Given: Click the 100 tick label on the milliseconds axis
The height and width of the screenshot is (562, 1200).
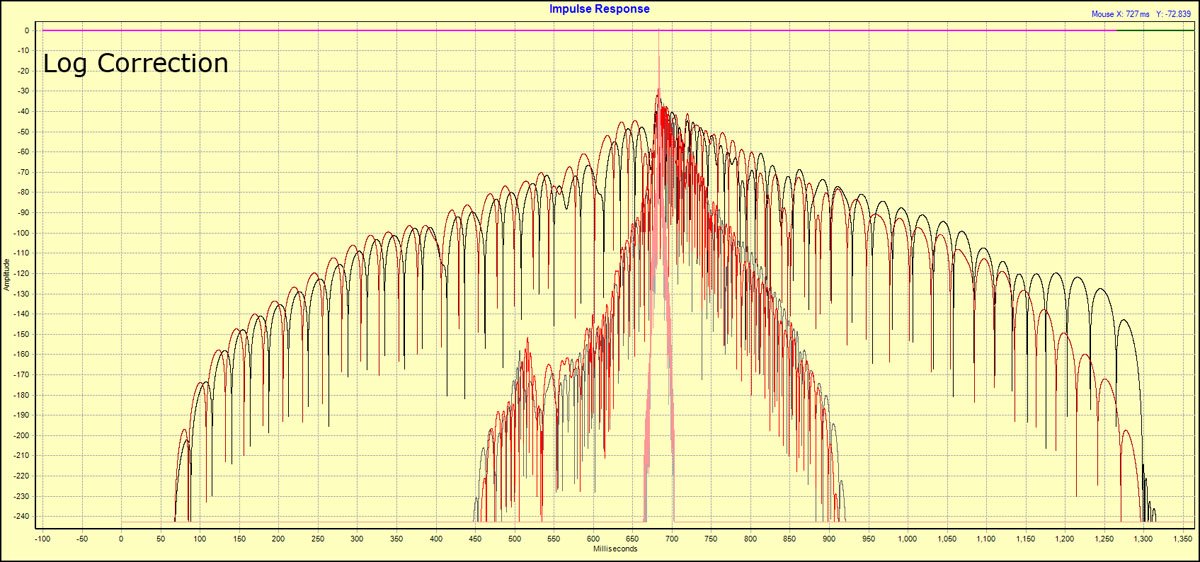Looking at the screenshot, I should (199, 538).
